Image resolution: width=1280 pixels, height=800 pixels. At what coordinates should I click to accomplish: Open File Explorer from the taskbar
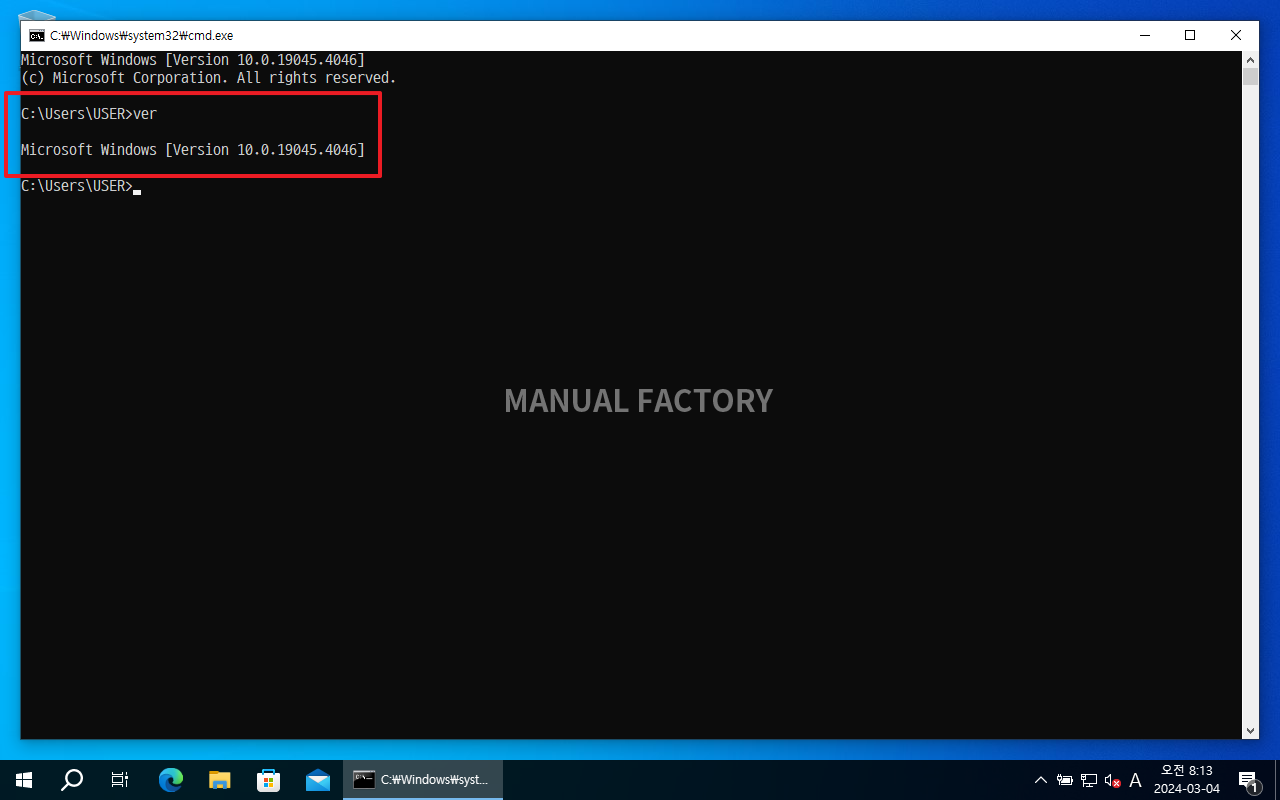220,780
